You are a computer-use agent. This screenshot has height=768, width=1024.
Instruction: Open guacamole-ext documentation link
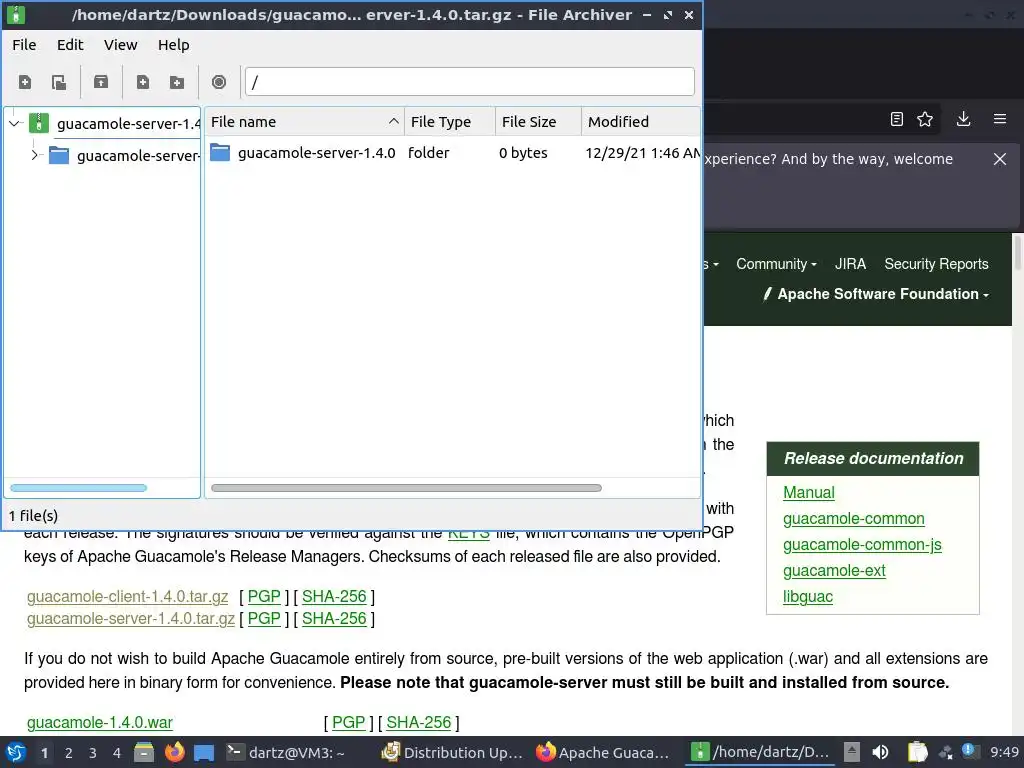834,571
